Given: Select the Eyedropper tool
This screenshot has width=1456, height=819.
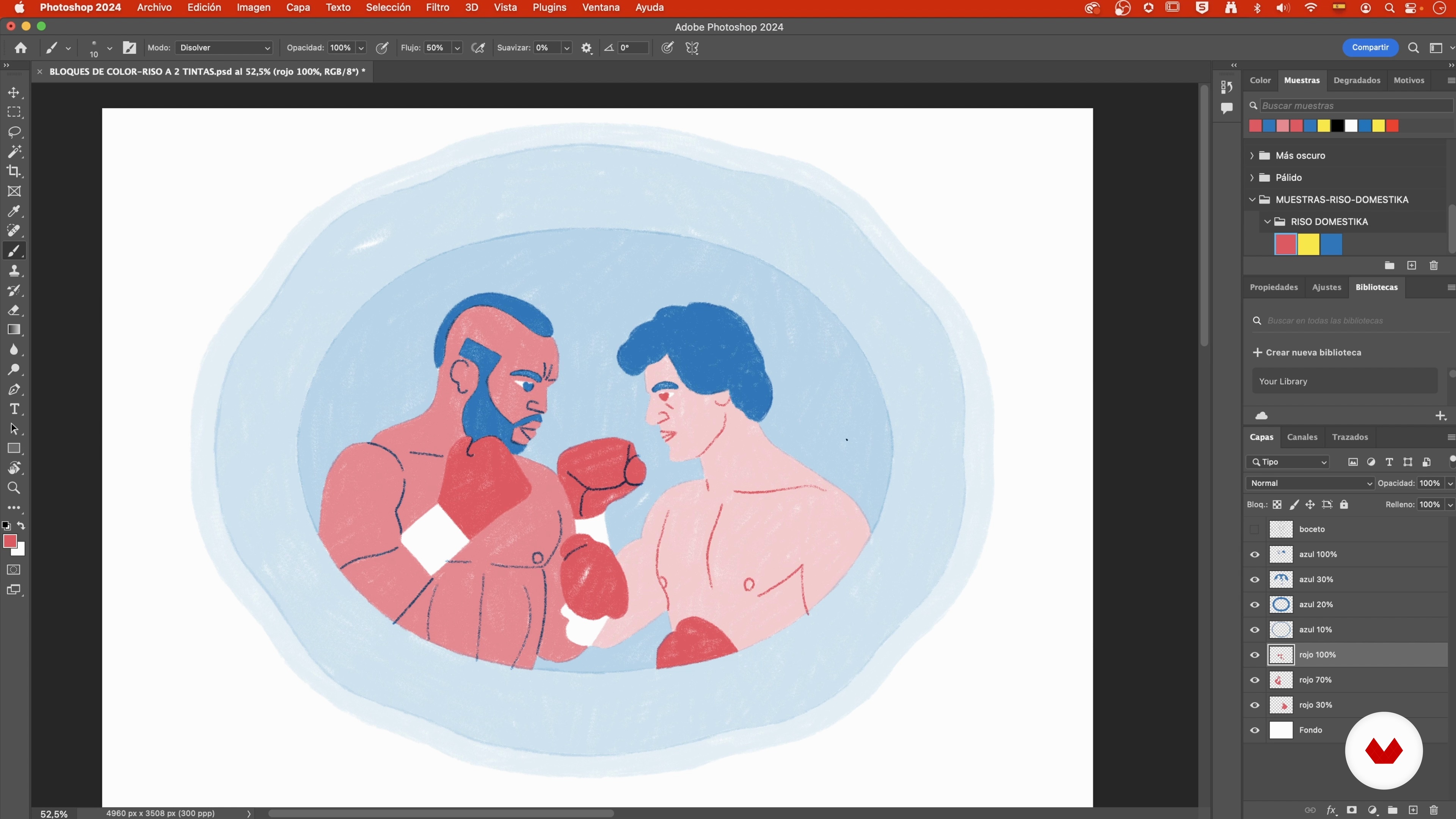Looking at the screenshot, I should [14, 211].
